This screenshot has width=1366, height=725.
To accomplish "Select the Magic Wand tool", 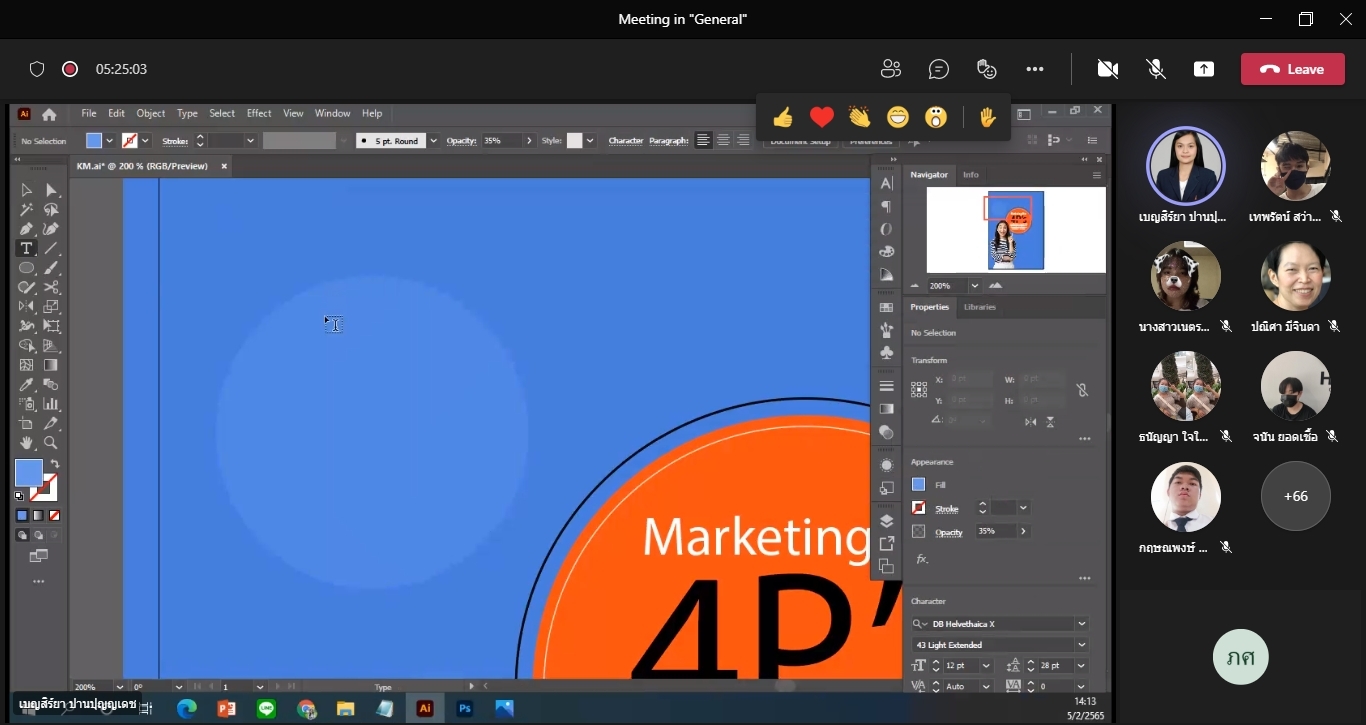I will [x=27, y=210].
